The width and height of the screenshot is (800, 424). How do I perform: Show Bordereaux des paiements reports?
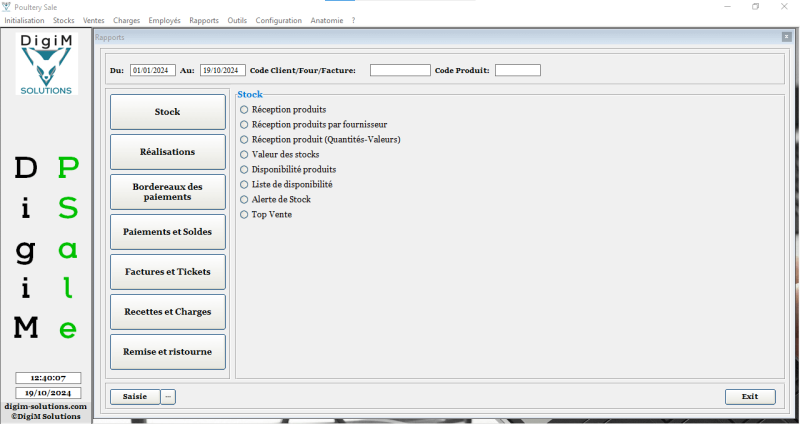coord(167,192)
